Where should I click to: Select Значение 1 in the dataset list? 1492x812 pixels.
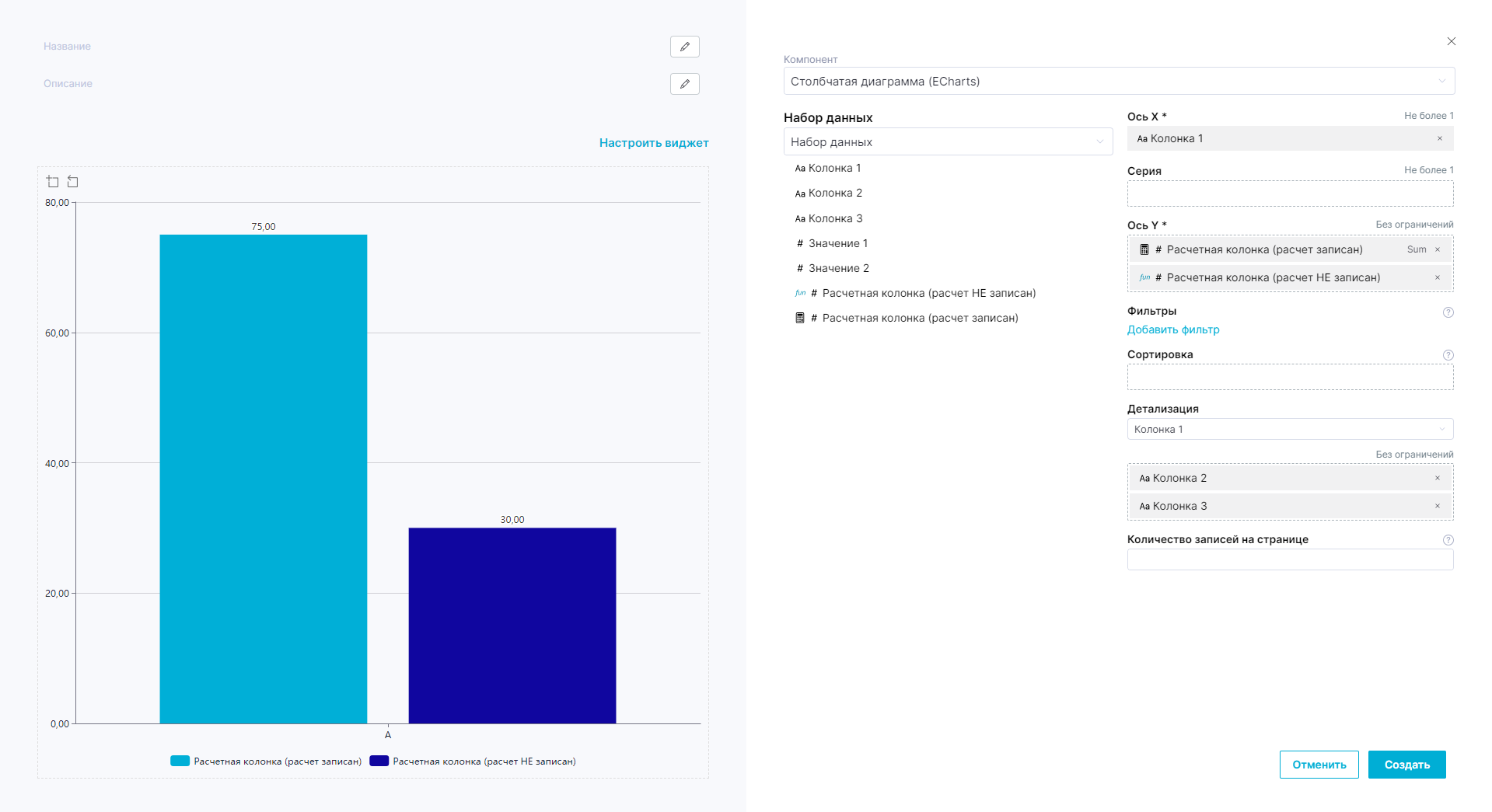tap(837, 244)
